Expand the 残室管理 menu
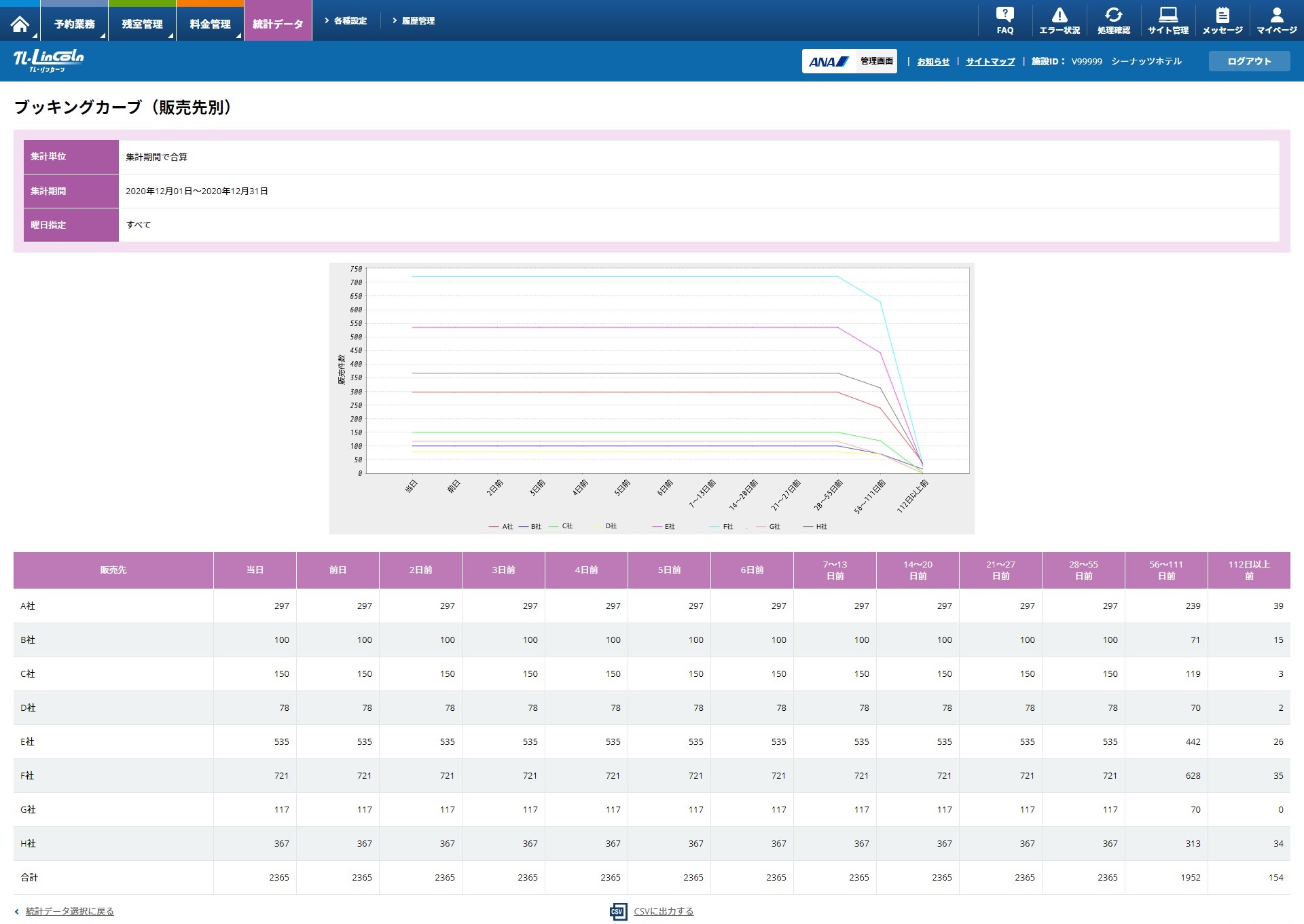 coord(142,24)
